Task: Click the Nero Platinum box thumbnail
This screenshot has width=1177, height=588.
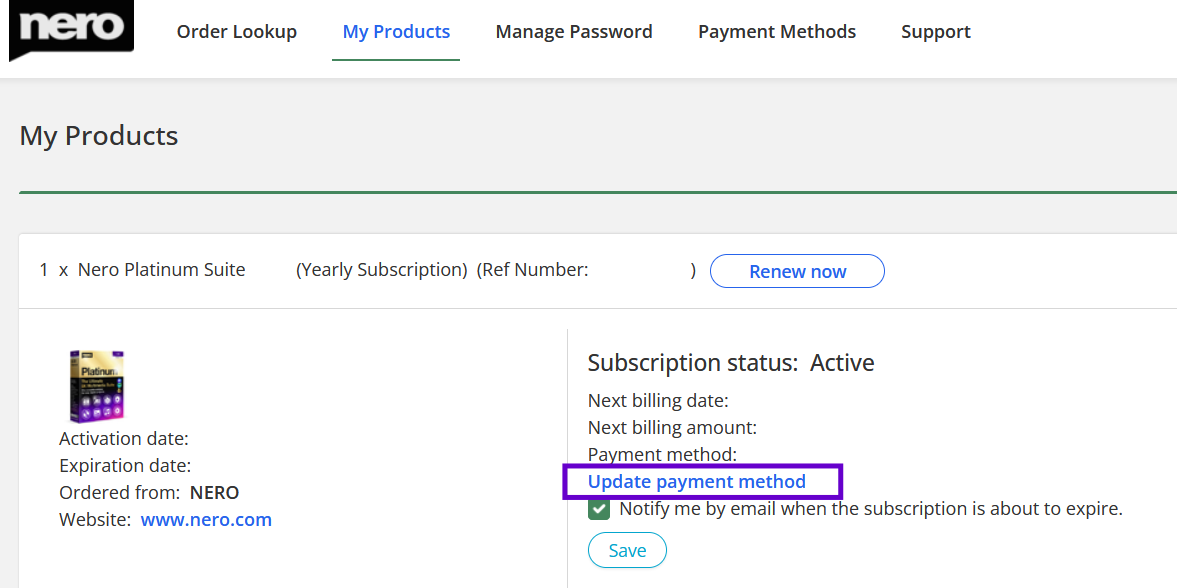Action: point(96,385)
